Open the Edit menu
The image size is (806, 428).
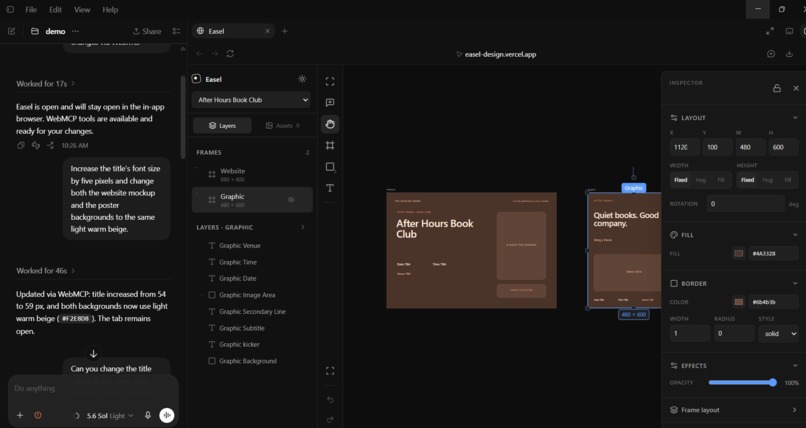56,10
